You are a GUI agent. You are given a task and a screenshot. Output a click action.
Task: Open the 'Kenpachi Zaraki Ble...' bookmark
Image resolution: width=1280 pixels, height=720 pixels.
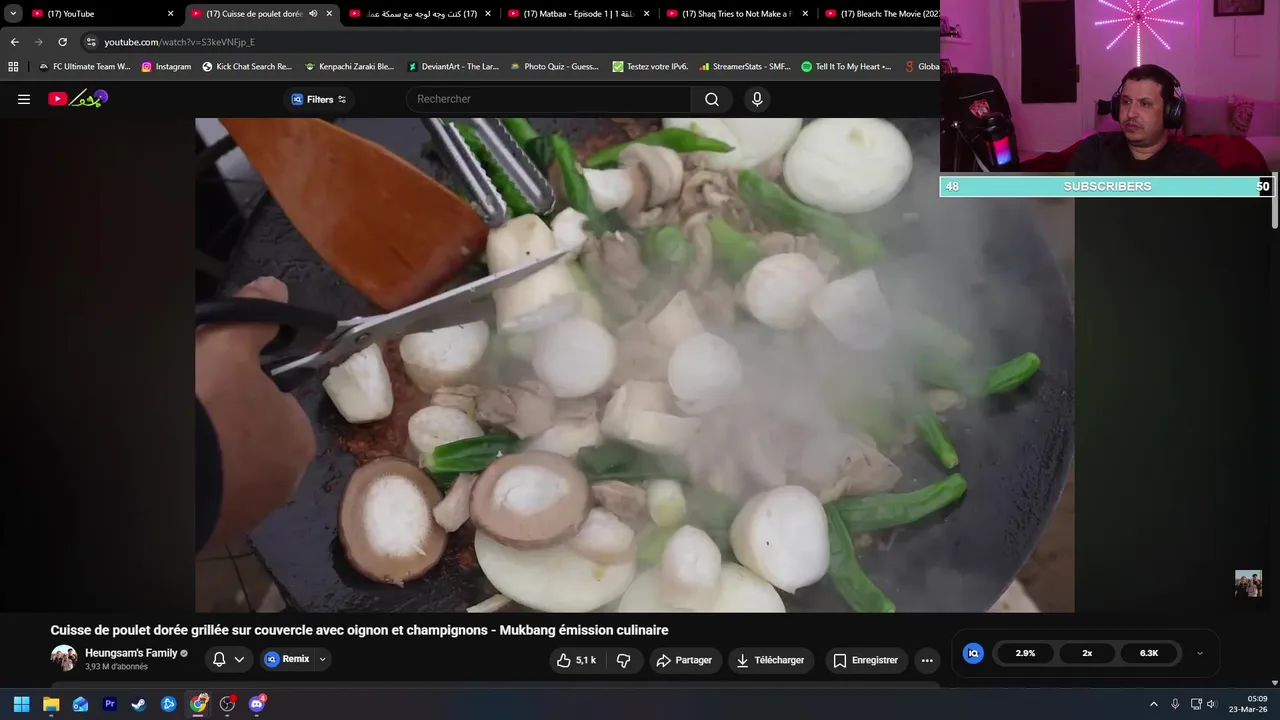pyautogui.click(x=349, y=67)
